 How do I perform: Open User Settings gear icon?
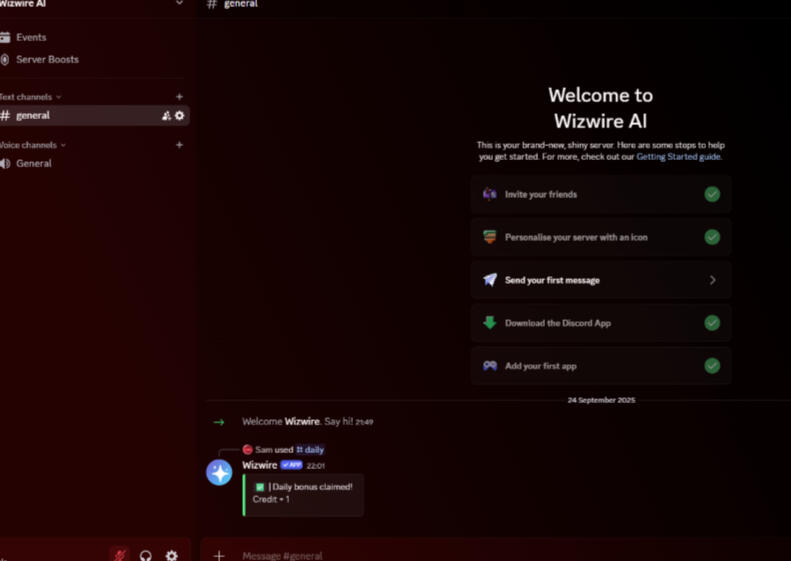(x=171, y=555)
